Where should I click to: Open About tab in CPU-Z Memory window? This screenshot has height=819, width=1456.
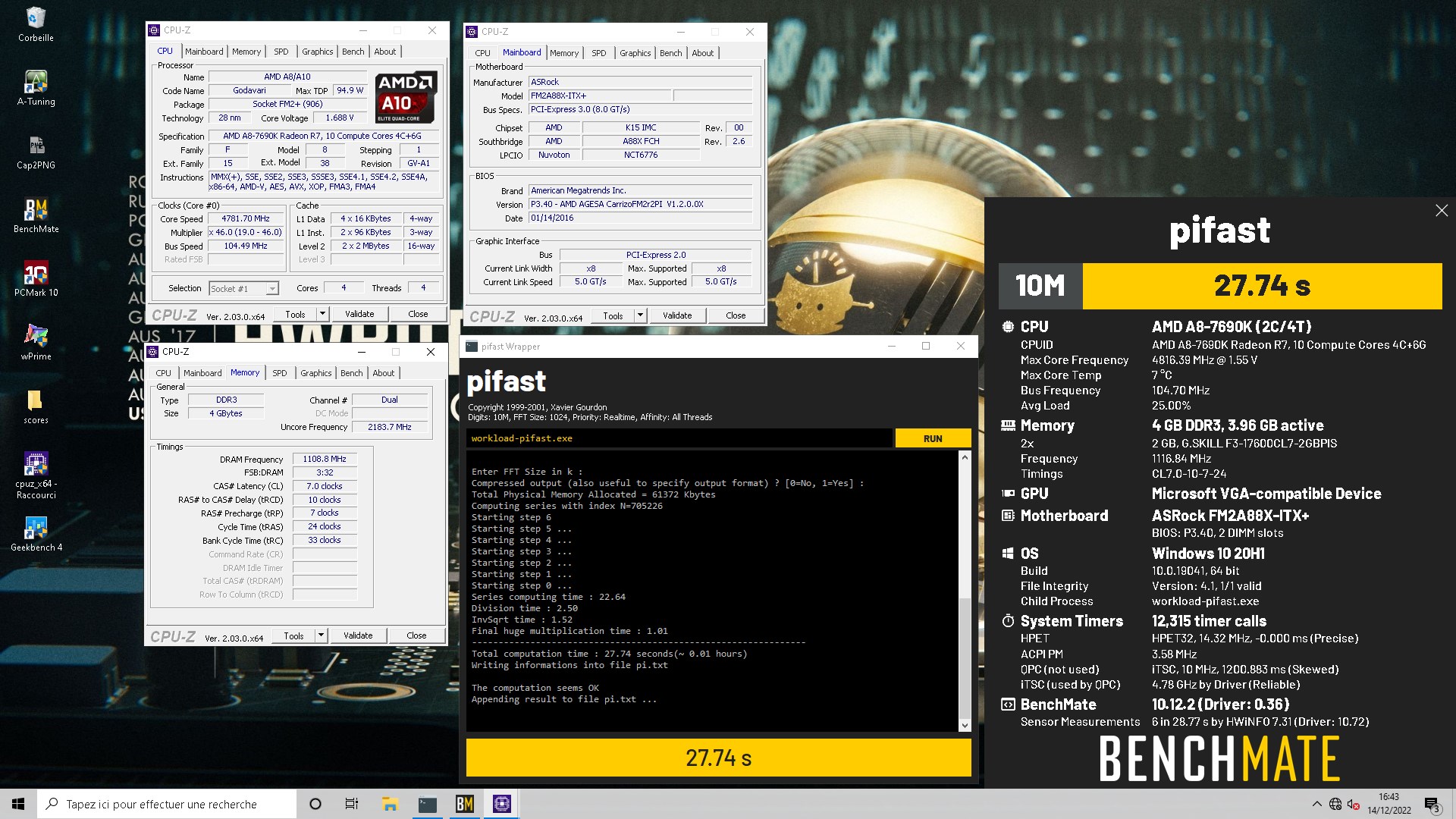click(x=384, y=373)
